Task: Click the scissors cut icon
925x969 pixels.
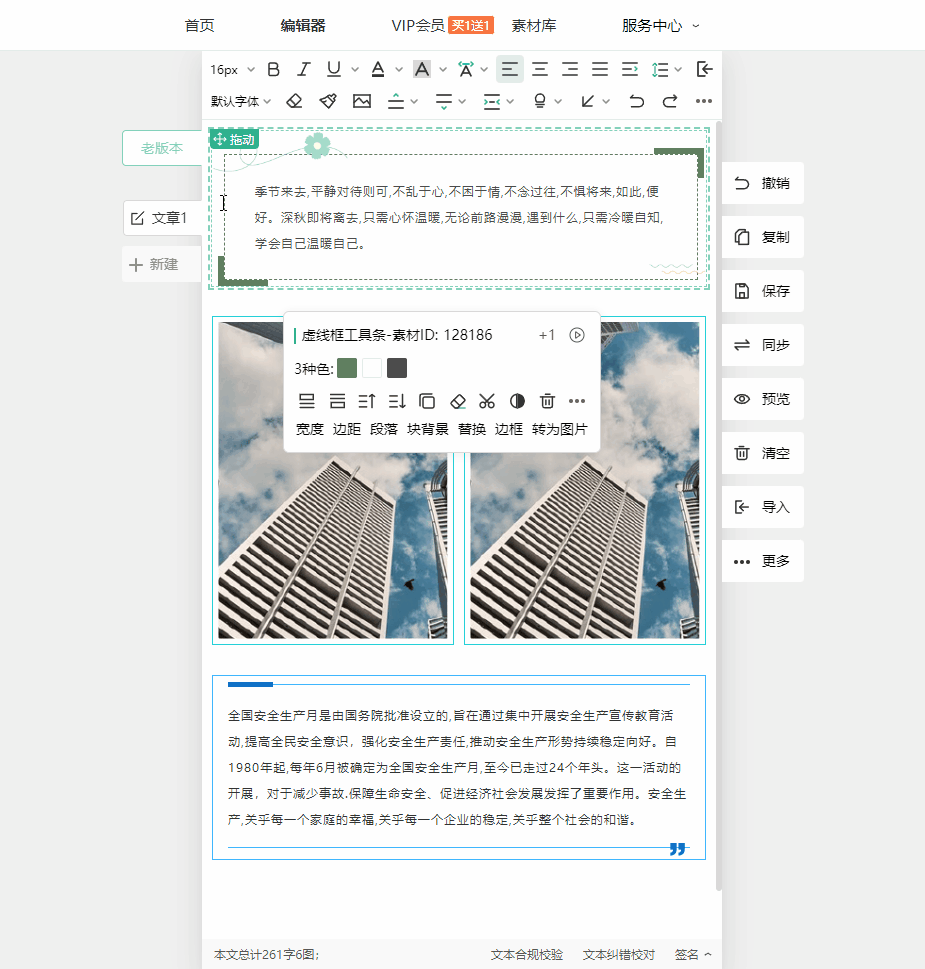Action: tap(487, 402)
